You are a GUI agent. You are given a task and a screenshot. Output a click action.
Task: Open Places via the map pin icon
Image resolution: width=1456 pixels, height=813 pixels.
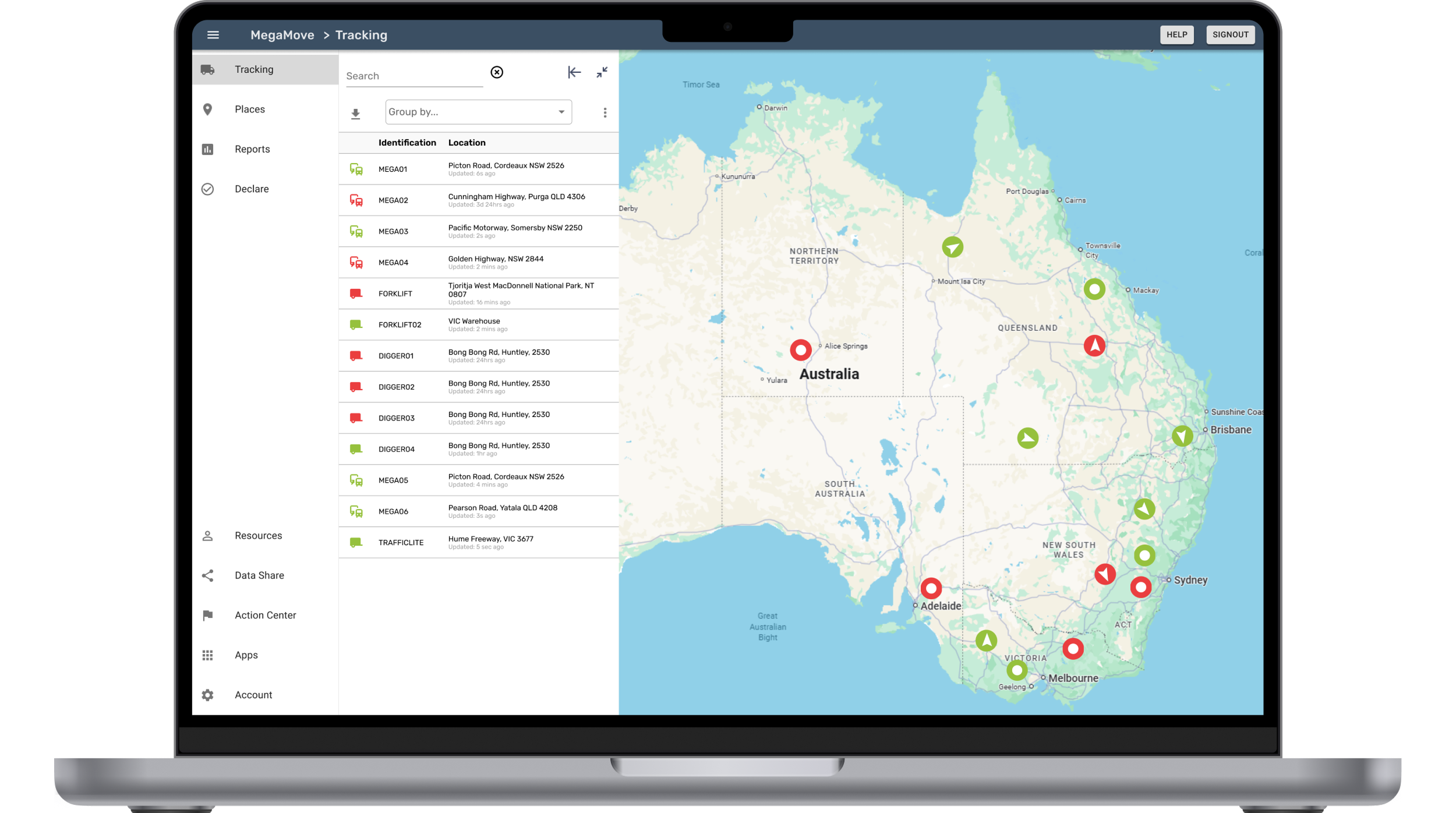point(207,109)
